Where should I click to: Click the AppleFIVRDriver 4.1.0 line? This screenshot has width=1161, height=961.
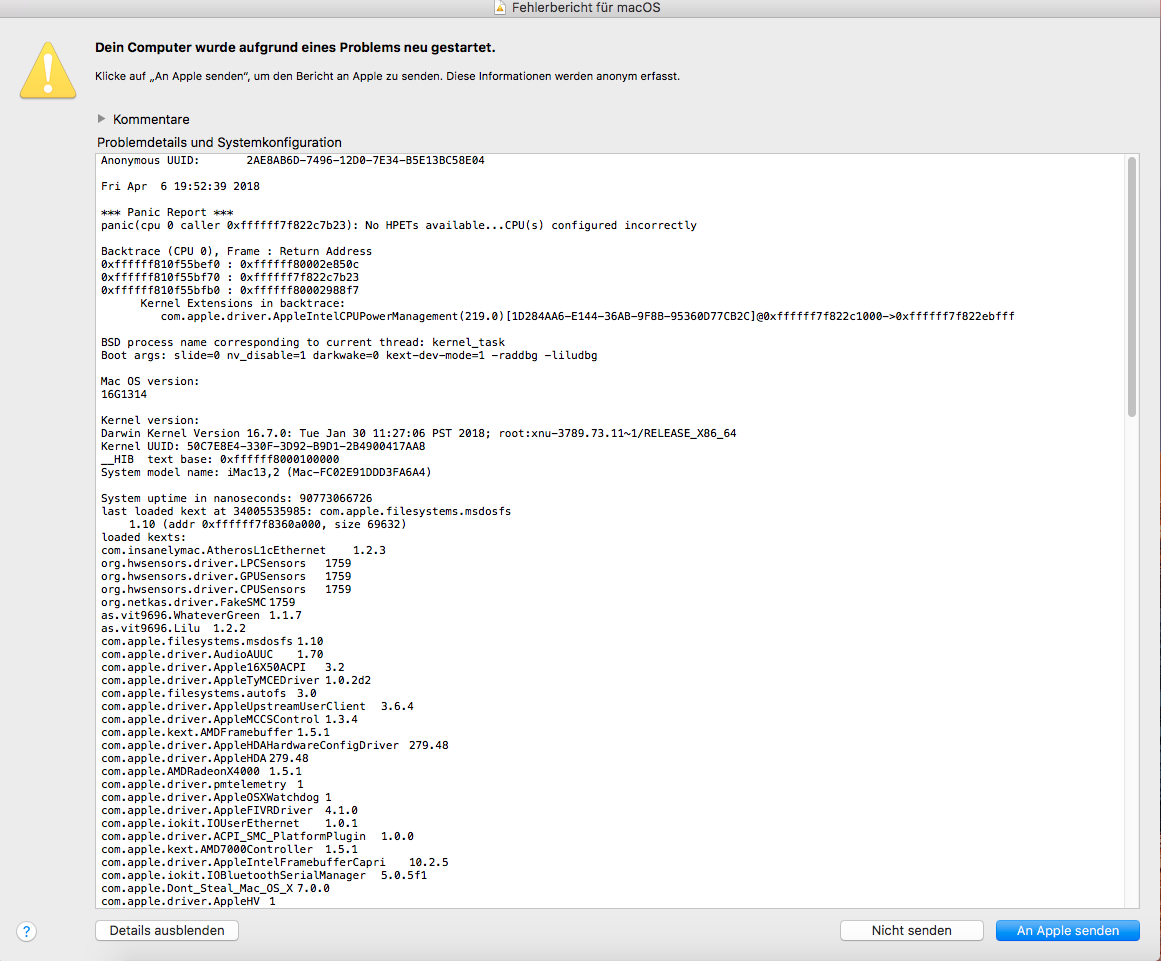click(230, 810)
